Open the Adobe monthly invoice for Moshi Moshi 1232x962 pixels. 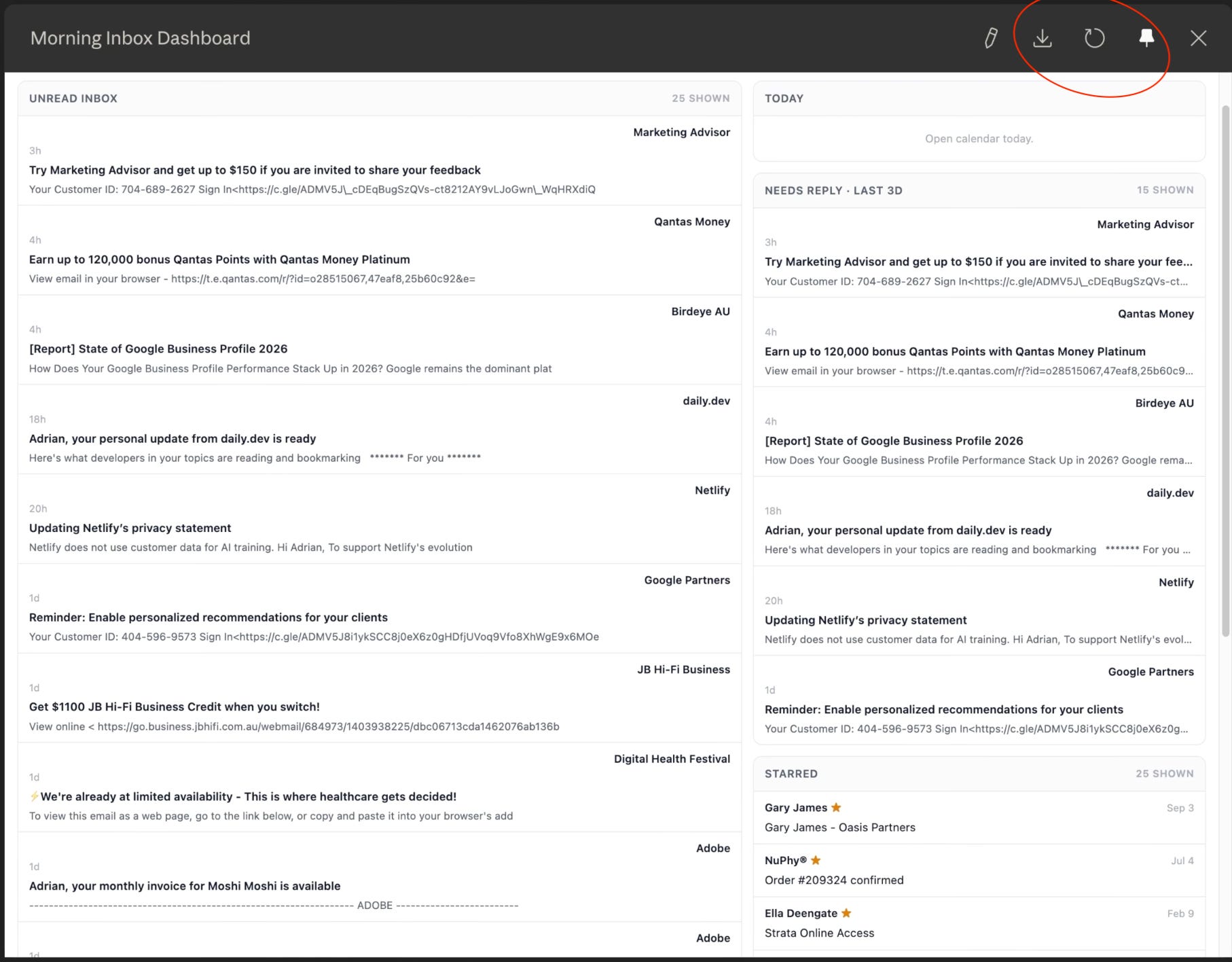[x=185, y=886]
